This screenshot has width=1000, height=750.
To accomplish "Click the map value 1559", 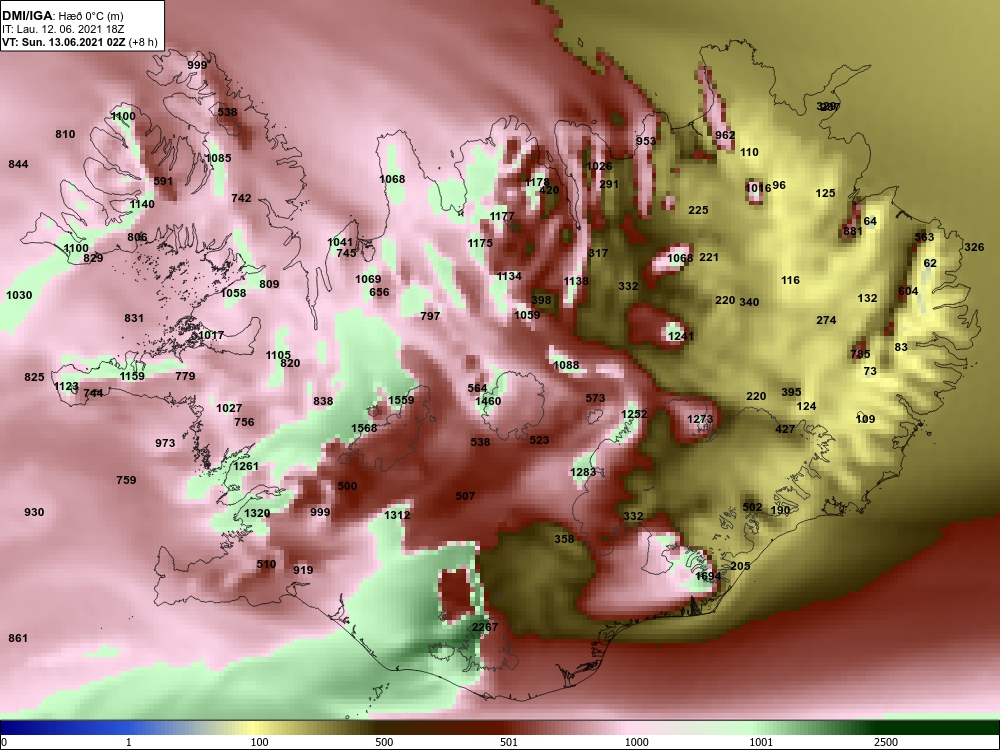I will (x=401, y=400).
